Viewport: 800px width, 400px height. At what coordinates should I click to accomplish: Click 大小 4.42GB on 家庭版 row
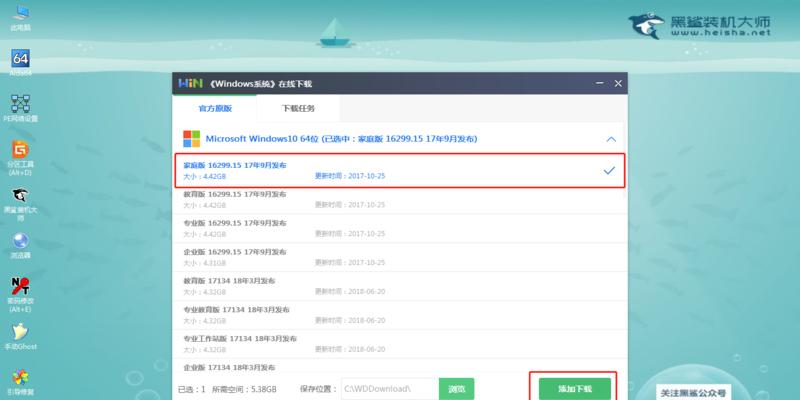click(x=205, y=176)
